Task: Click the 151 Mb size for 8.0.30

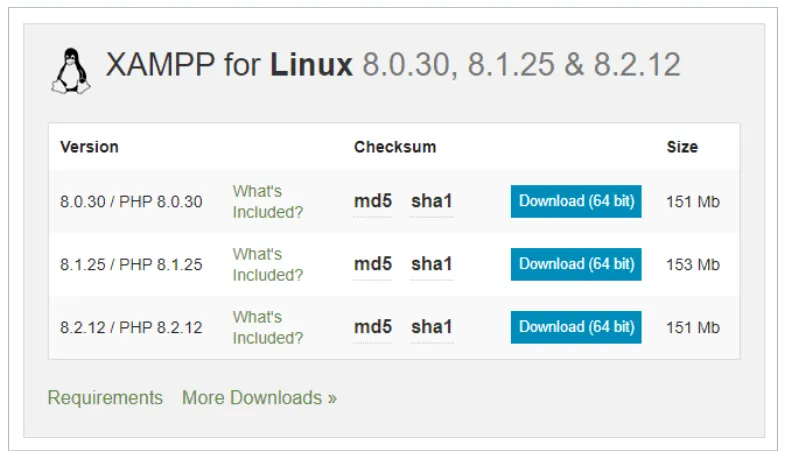Action: [x=693, y=202]
